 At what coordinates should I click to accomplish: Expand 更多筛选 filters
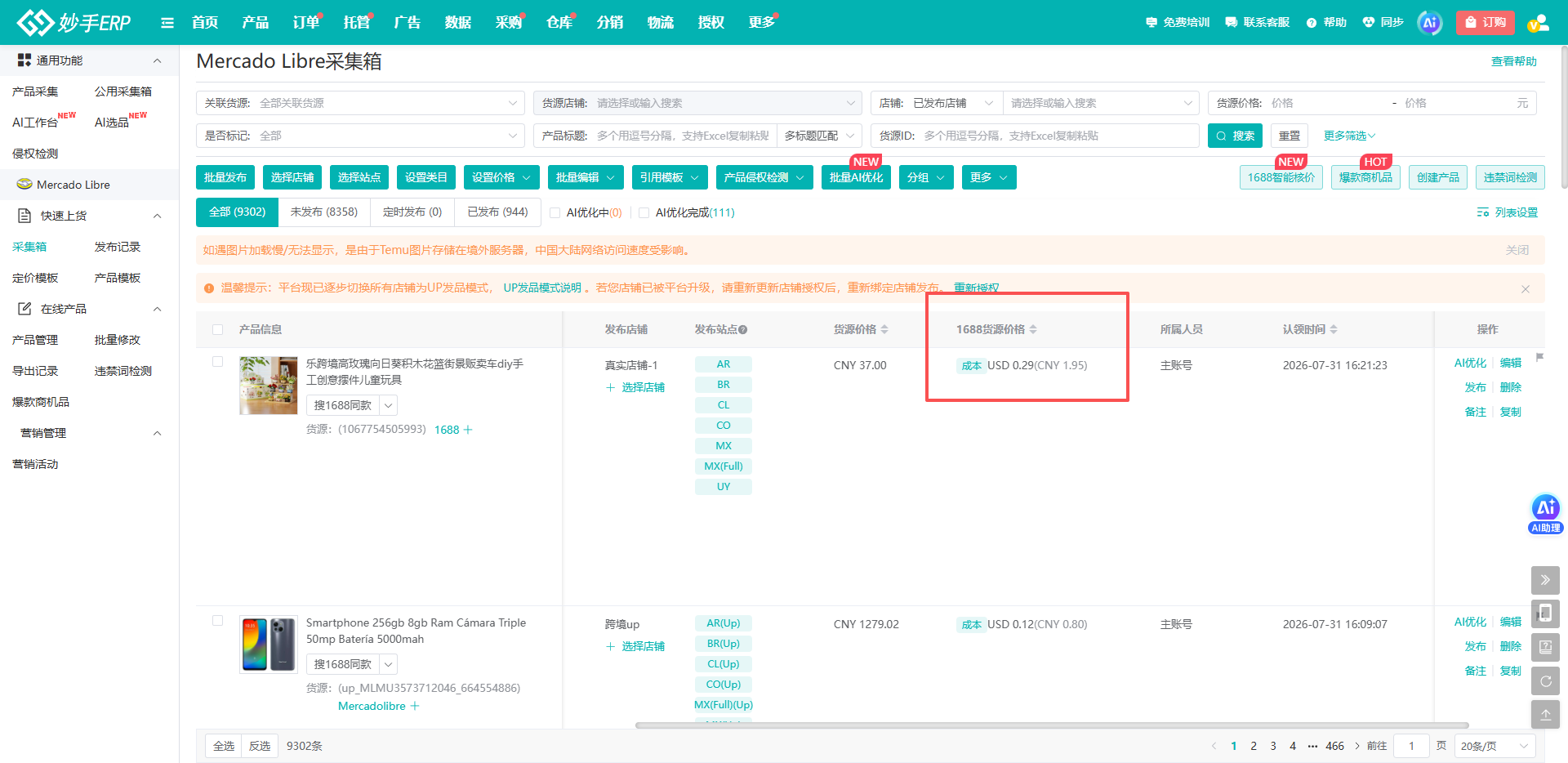point(1350,136)
